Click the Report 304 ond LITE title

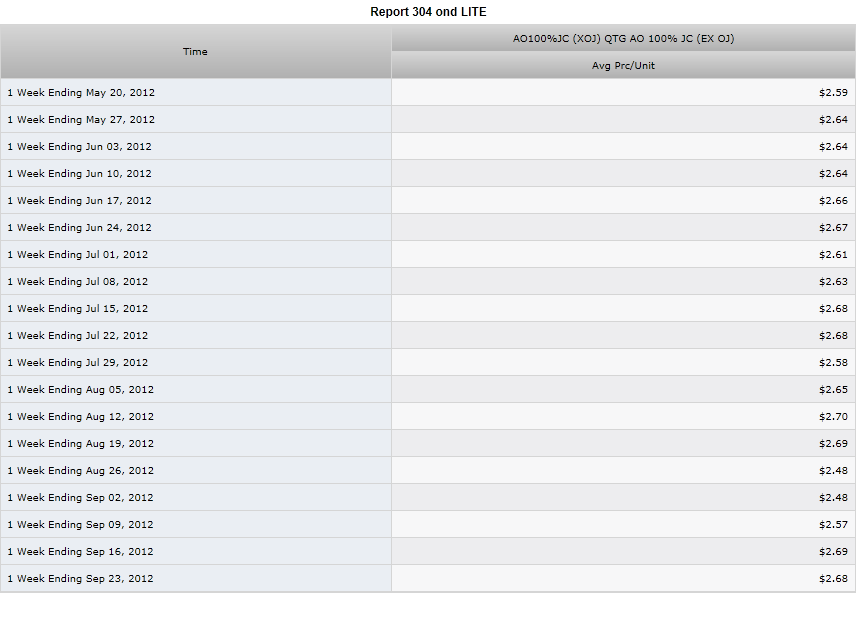(428, 12)
